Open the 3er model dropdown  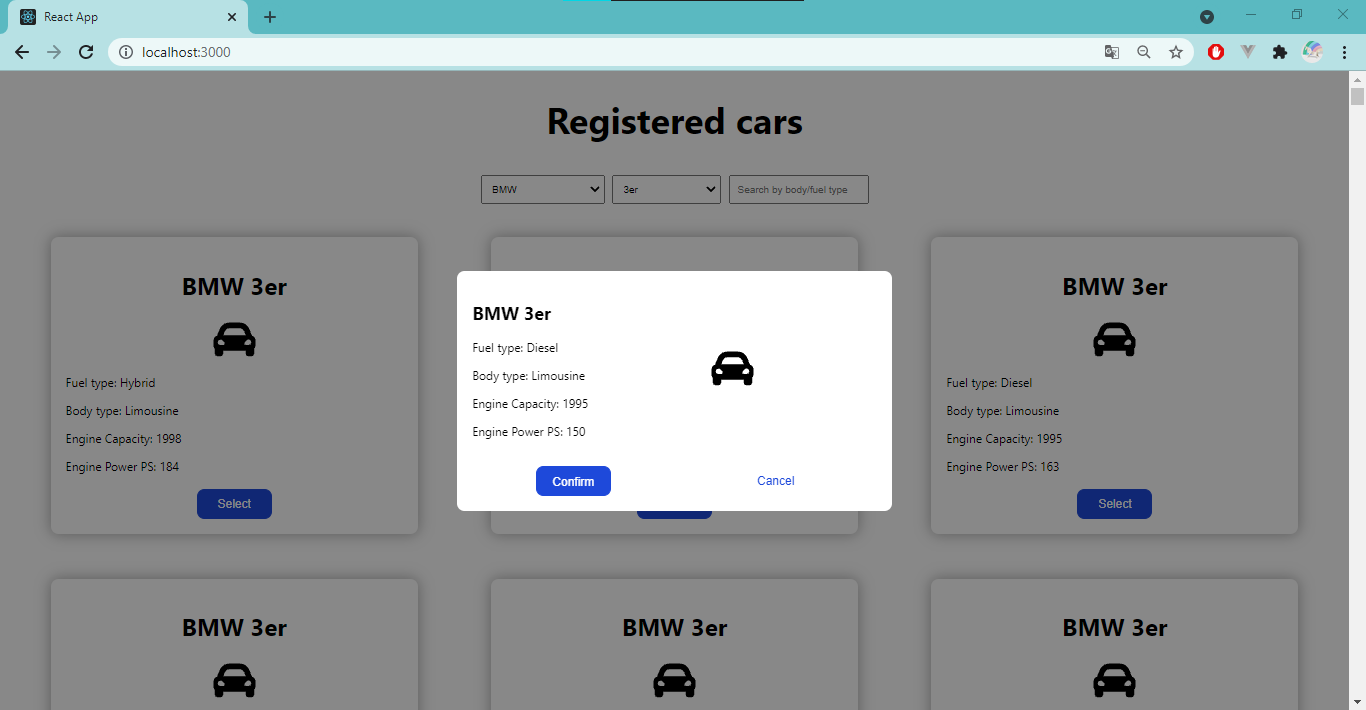point(666,189)
